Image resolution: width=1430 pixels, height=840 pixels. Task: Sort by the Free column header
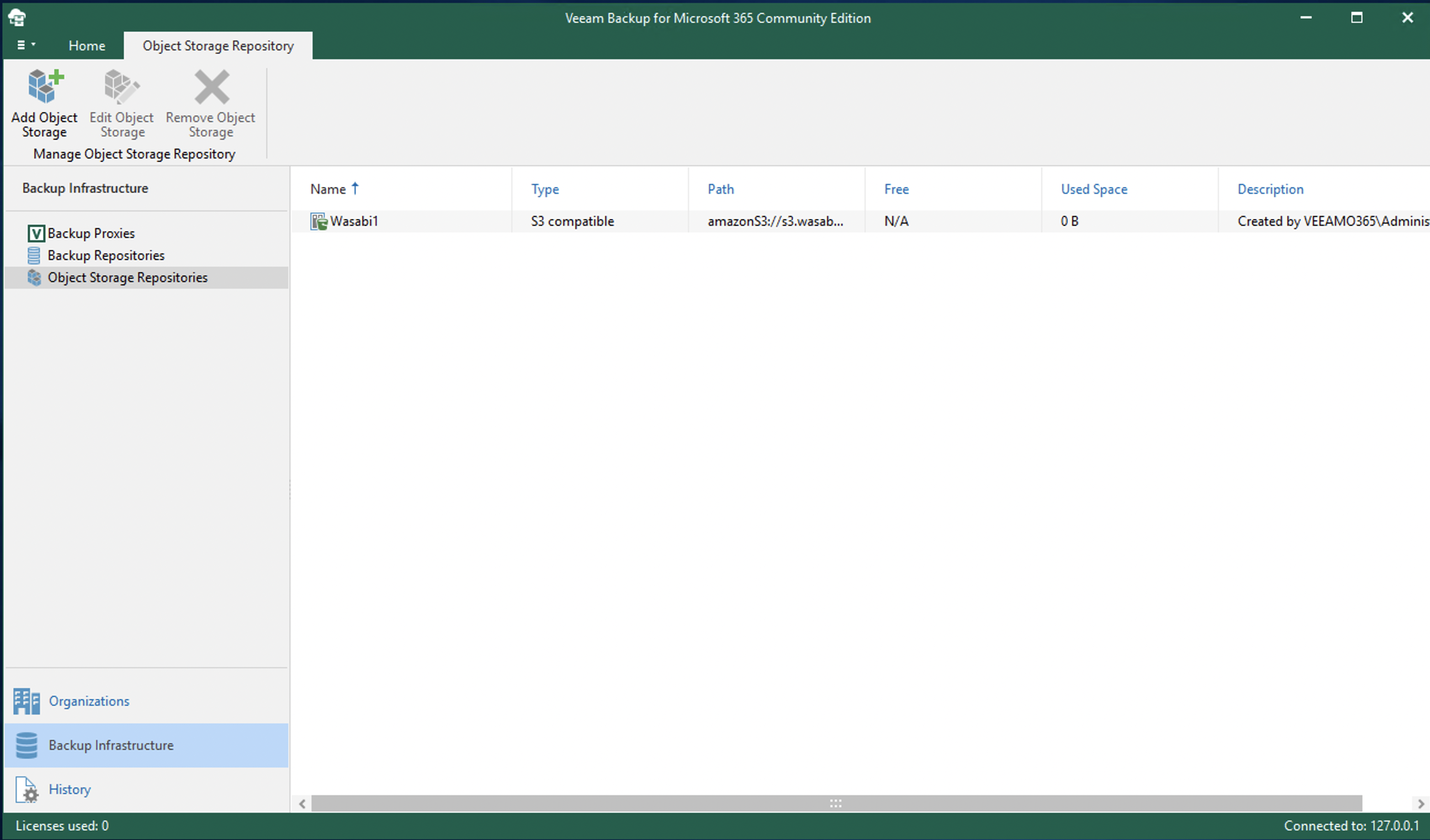897,189
